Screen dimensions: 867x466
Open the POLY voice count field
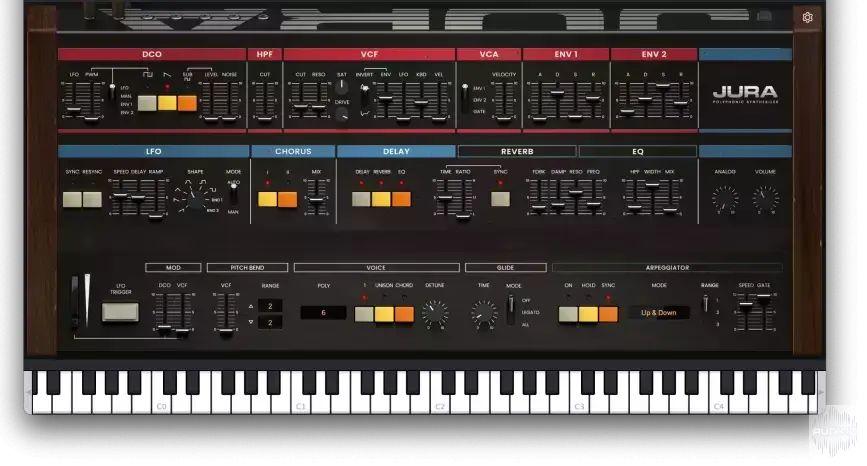click(323, 313)
